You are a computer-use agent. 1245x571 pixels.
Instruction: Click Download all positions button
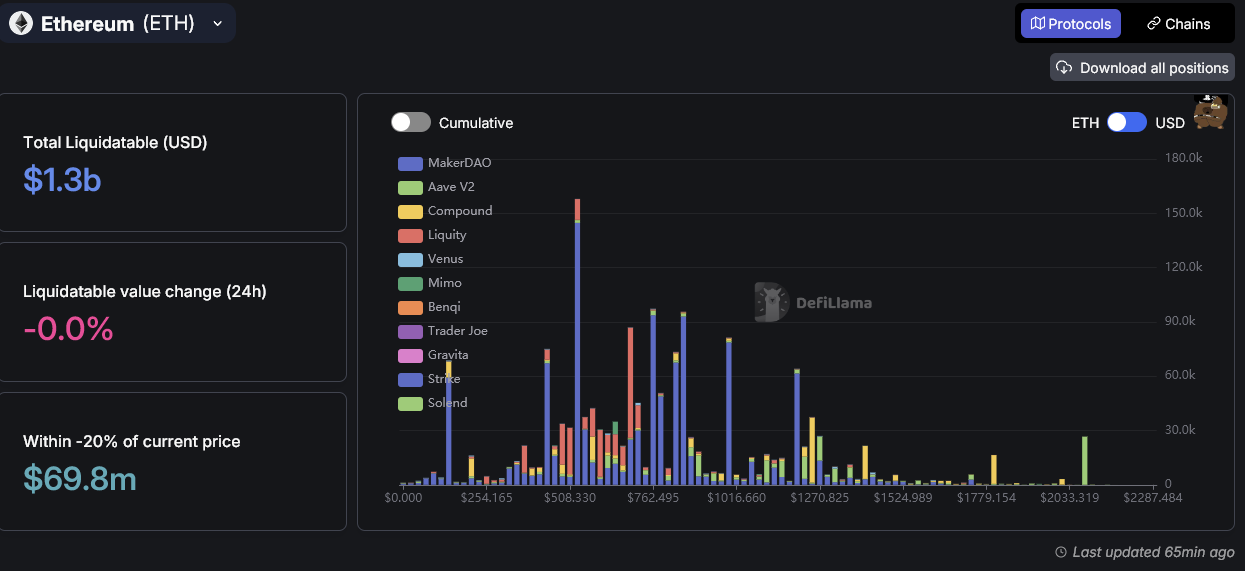pos(1142,68)
